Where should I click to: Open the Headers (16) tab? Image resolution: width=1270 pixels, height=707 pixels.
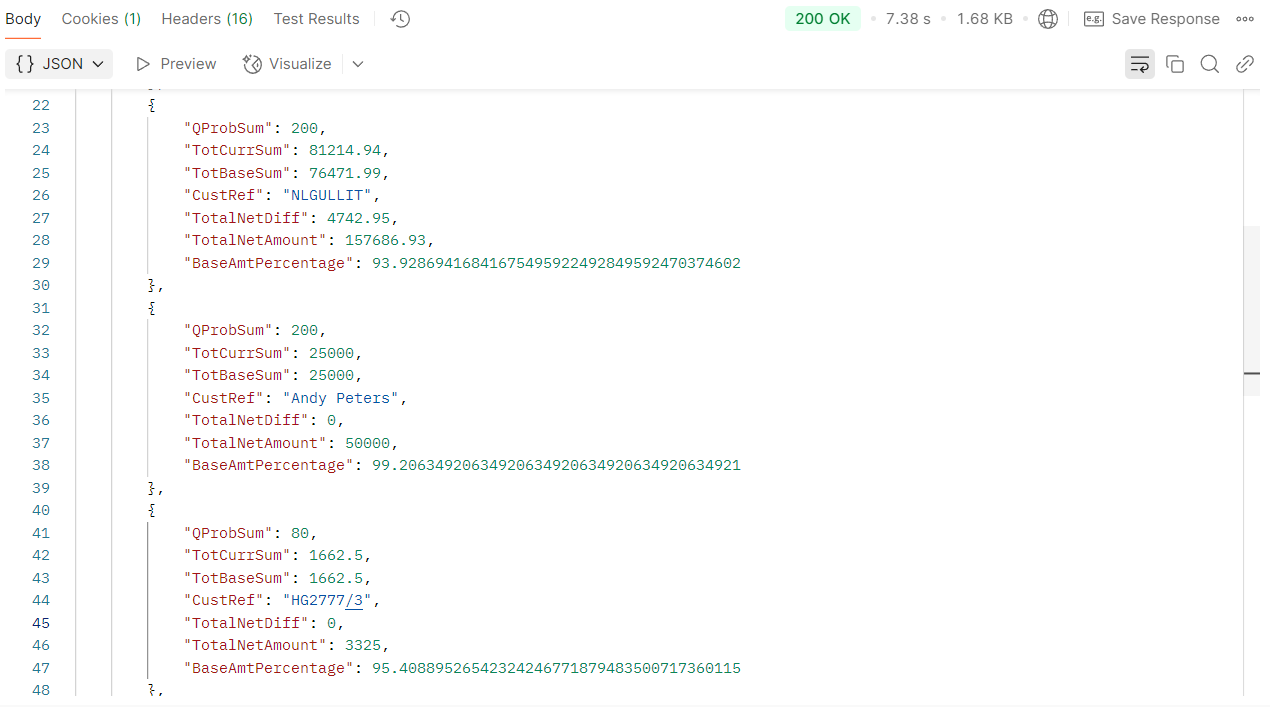tap(207, 19)
